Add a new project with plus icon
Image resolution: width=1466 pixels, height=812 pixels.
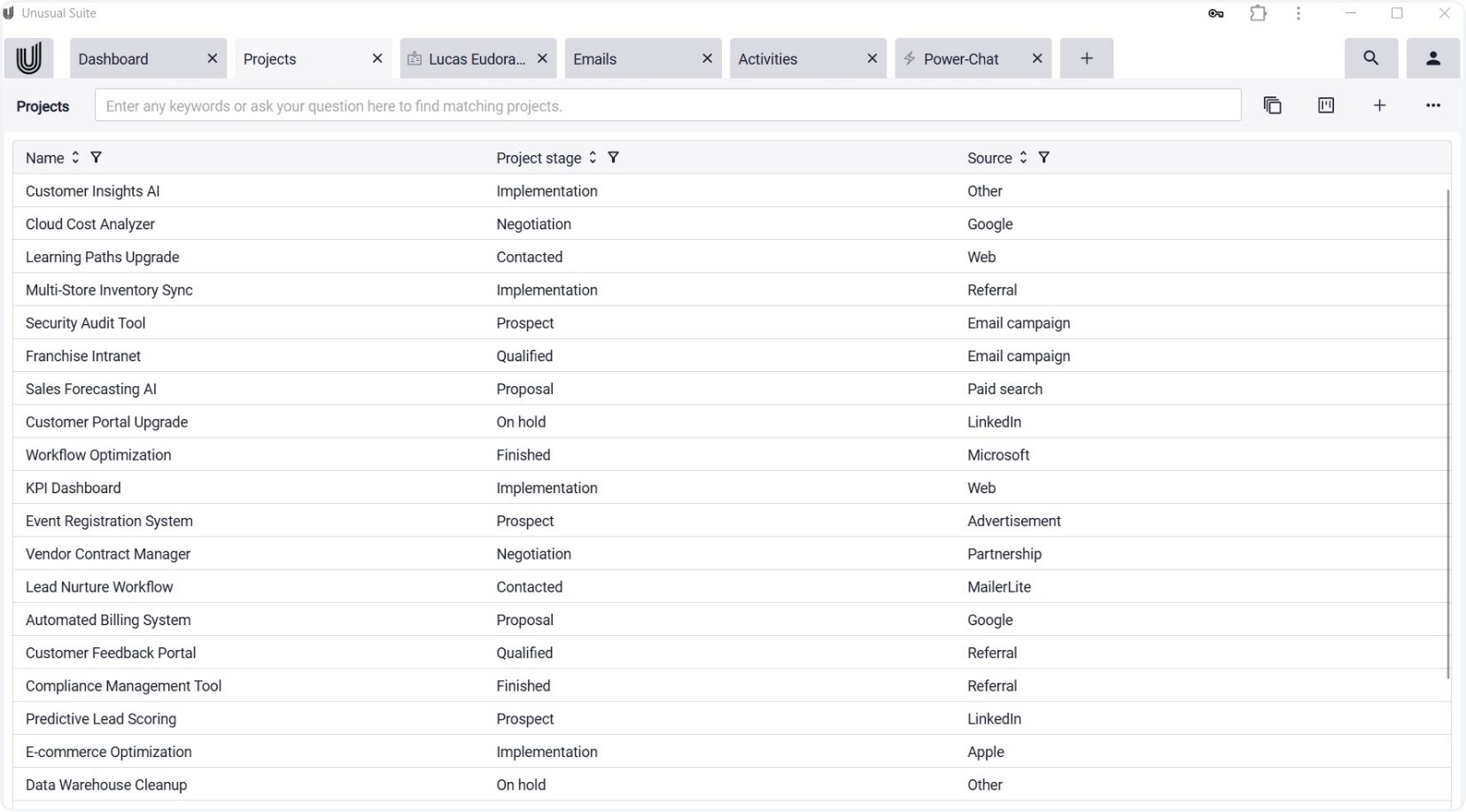[x=1379, y=105]
